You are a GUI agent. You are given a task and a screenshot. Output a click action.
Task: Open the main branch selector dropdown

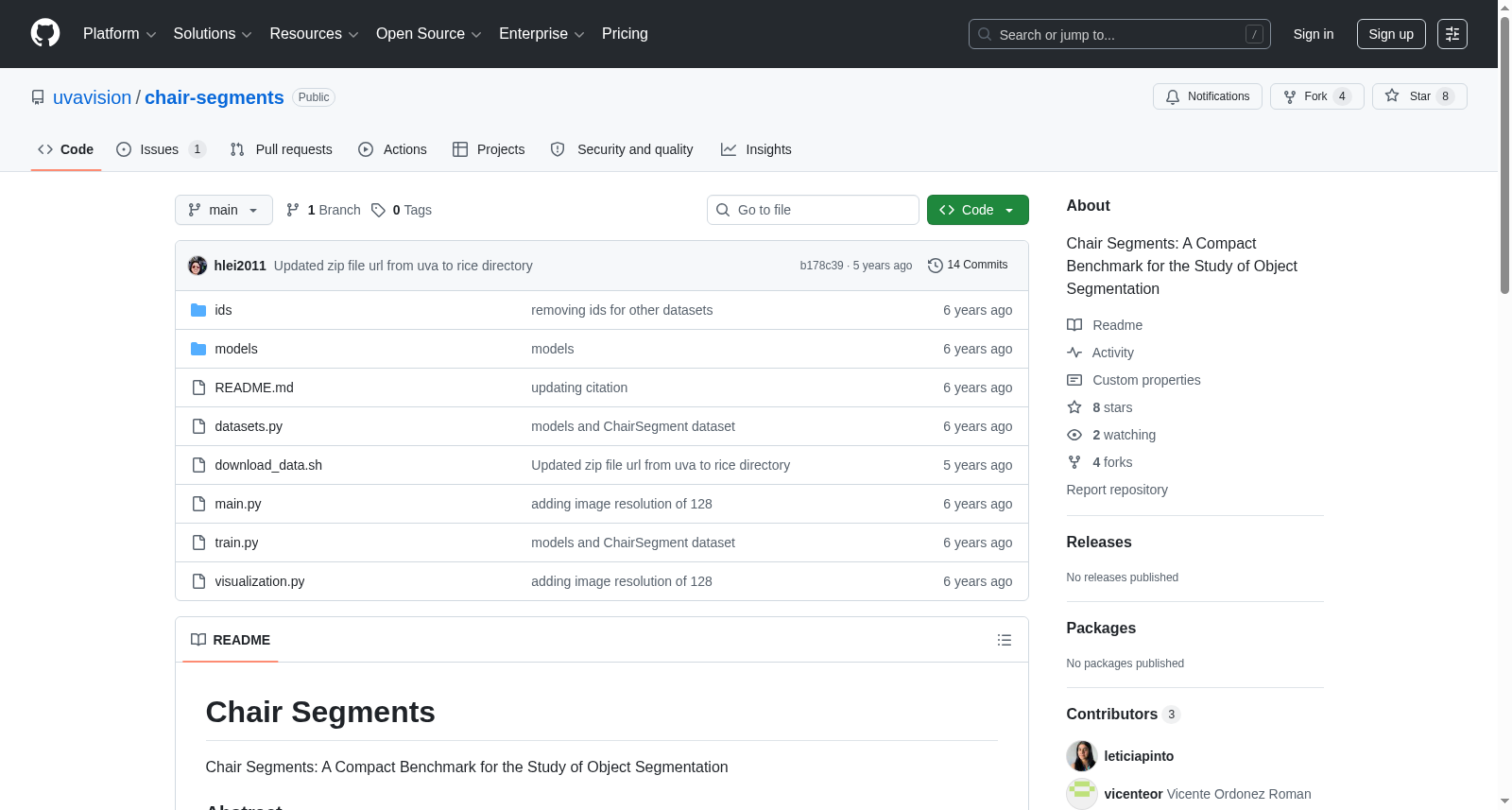[x=224, y=210]
